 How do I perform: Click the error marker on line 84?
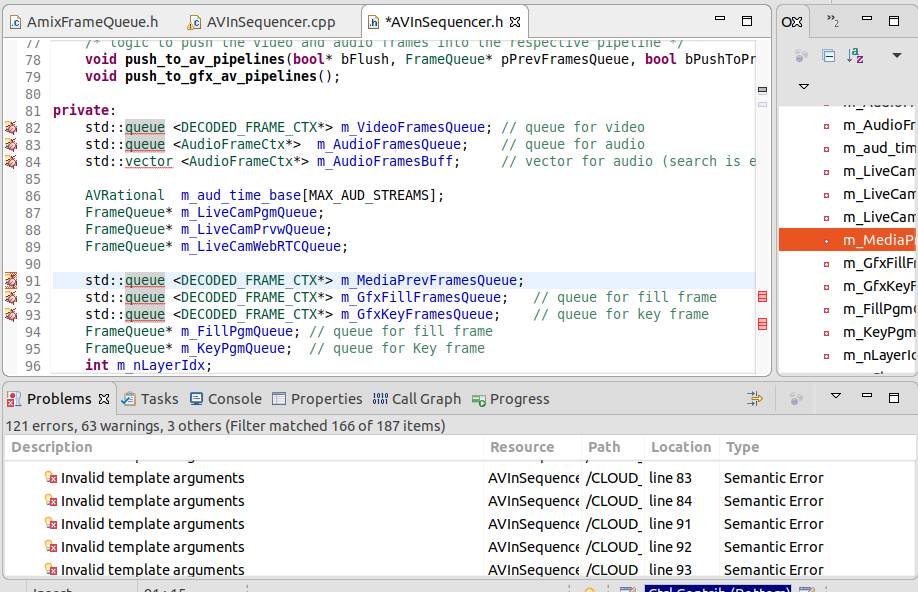coord(11,162)
